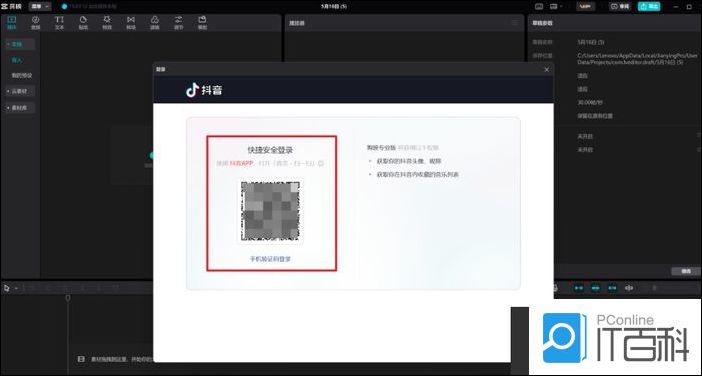Open the Media (媒体) tab icon

click(x=11, y=22)
